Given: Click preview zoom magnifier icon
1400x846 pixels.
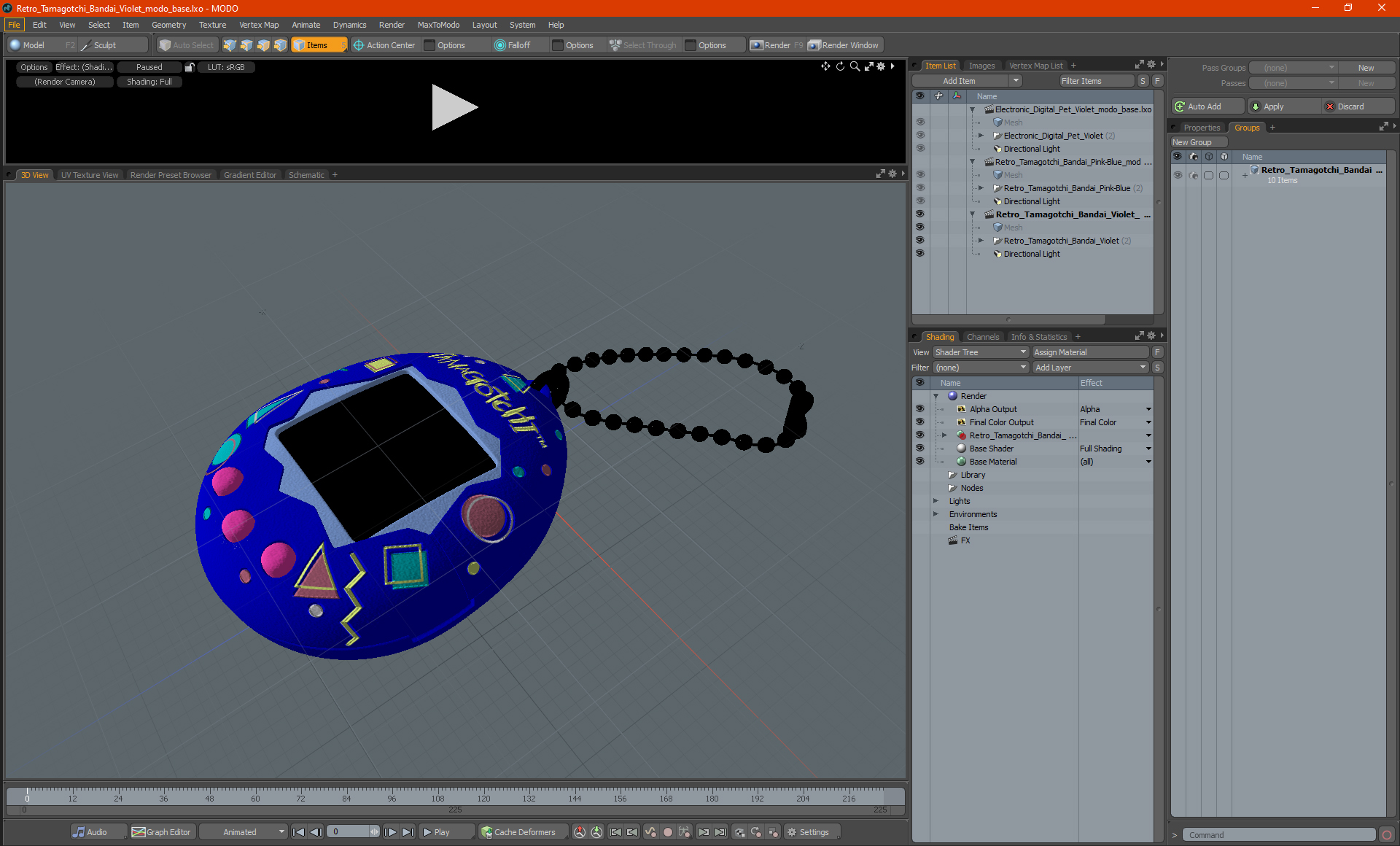Looking at the screenshot, I should (855, 66).
